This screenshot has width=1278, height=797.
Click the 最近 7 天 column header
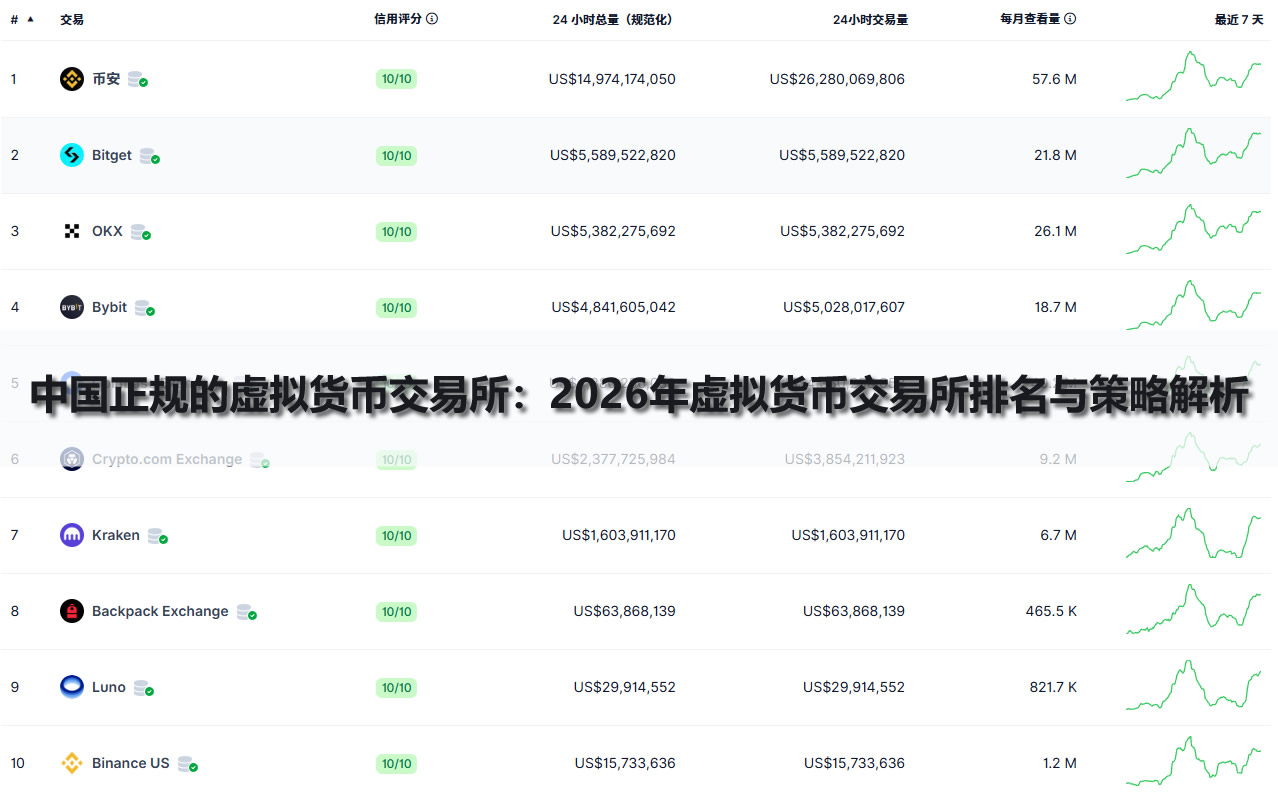coord(1238,19)
